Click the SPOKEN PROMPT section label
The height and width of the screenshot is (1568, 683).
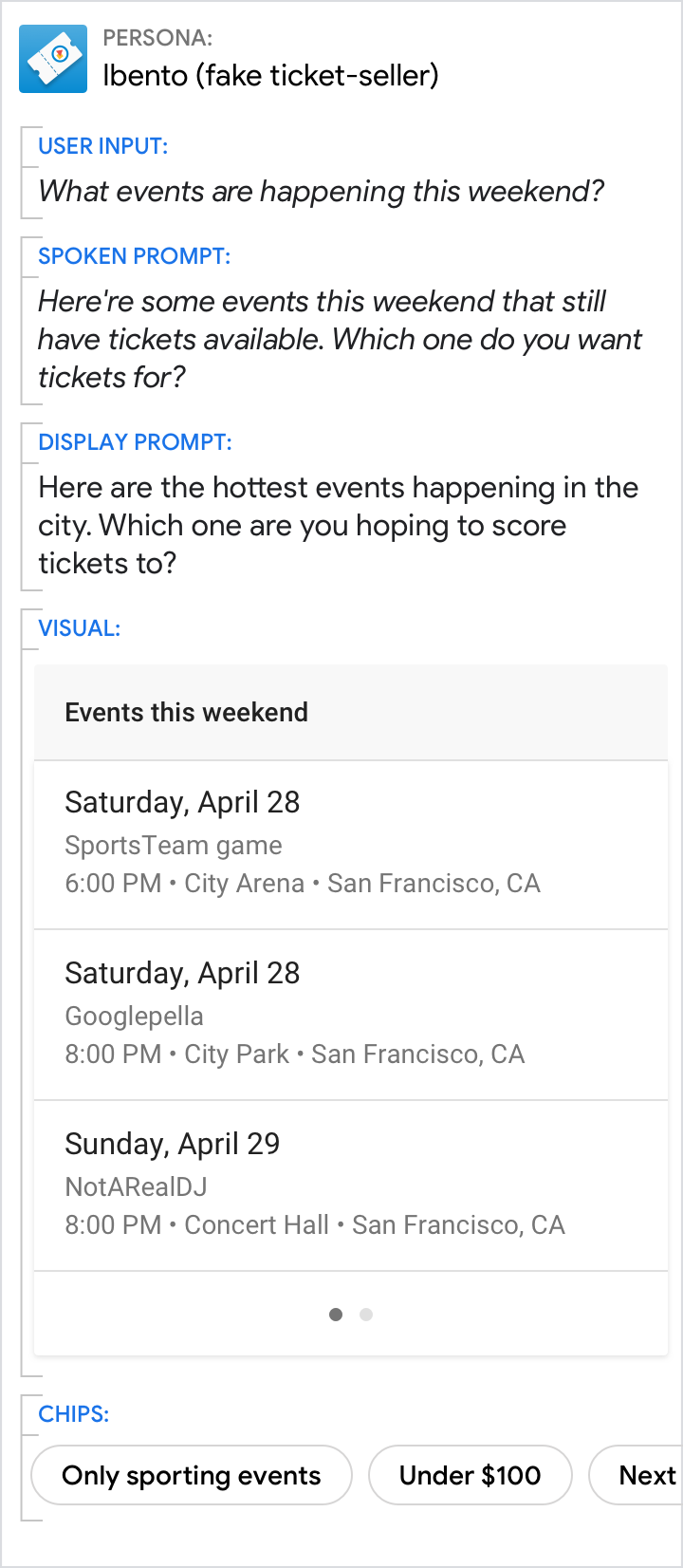pyautogui.click(x=134, y=256)
